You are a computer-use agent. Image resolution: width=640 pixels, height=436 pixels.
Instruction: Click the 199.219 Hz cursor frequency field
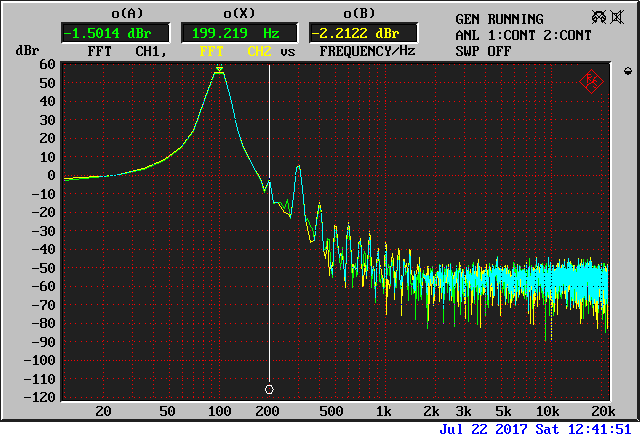(x=239, y=33)
